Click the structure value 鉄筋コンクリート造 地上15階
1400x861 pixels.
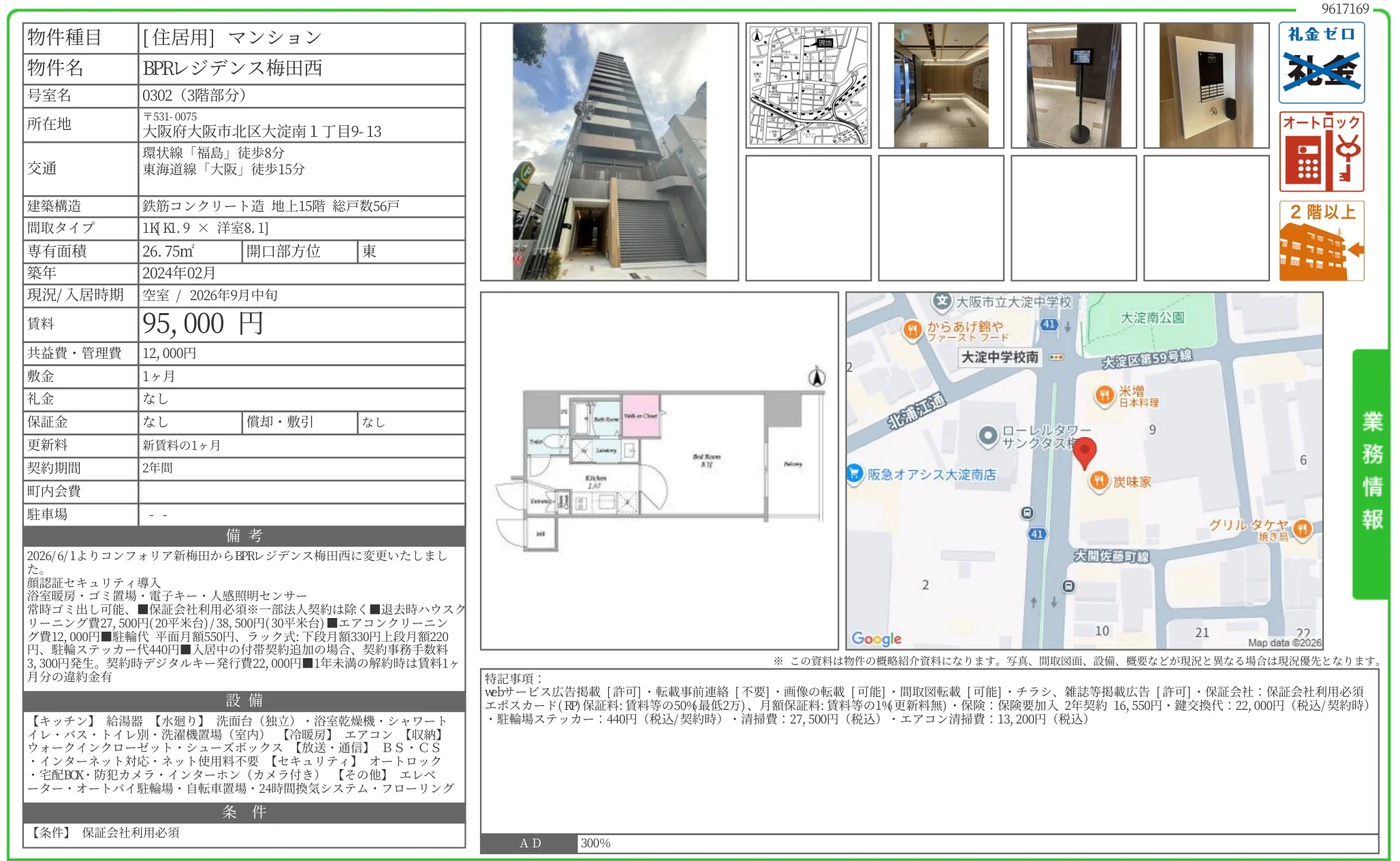pos(234,206)
